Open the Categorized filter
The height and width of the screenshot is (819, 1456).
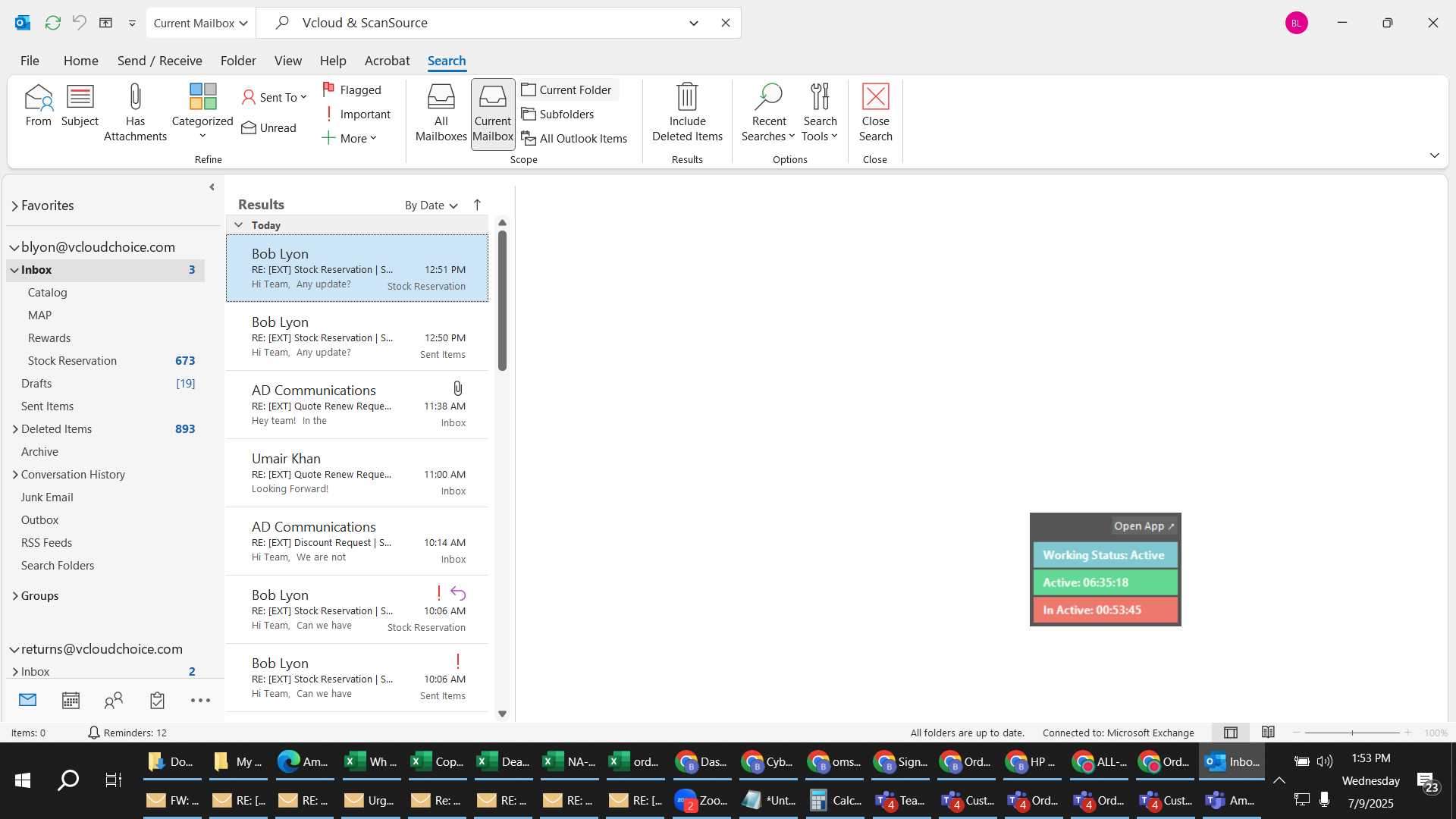click(x=202, y=111)
